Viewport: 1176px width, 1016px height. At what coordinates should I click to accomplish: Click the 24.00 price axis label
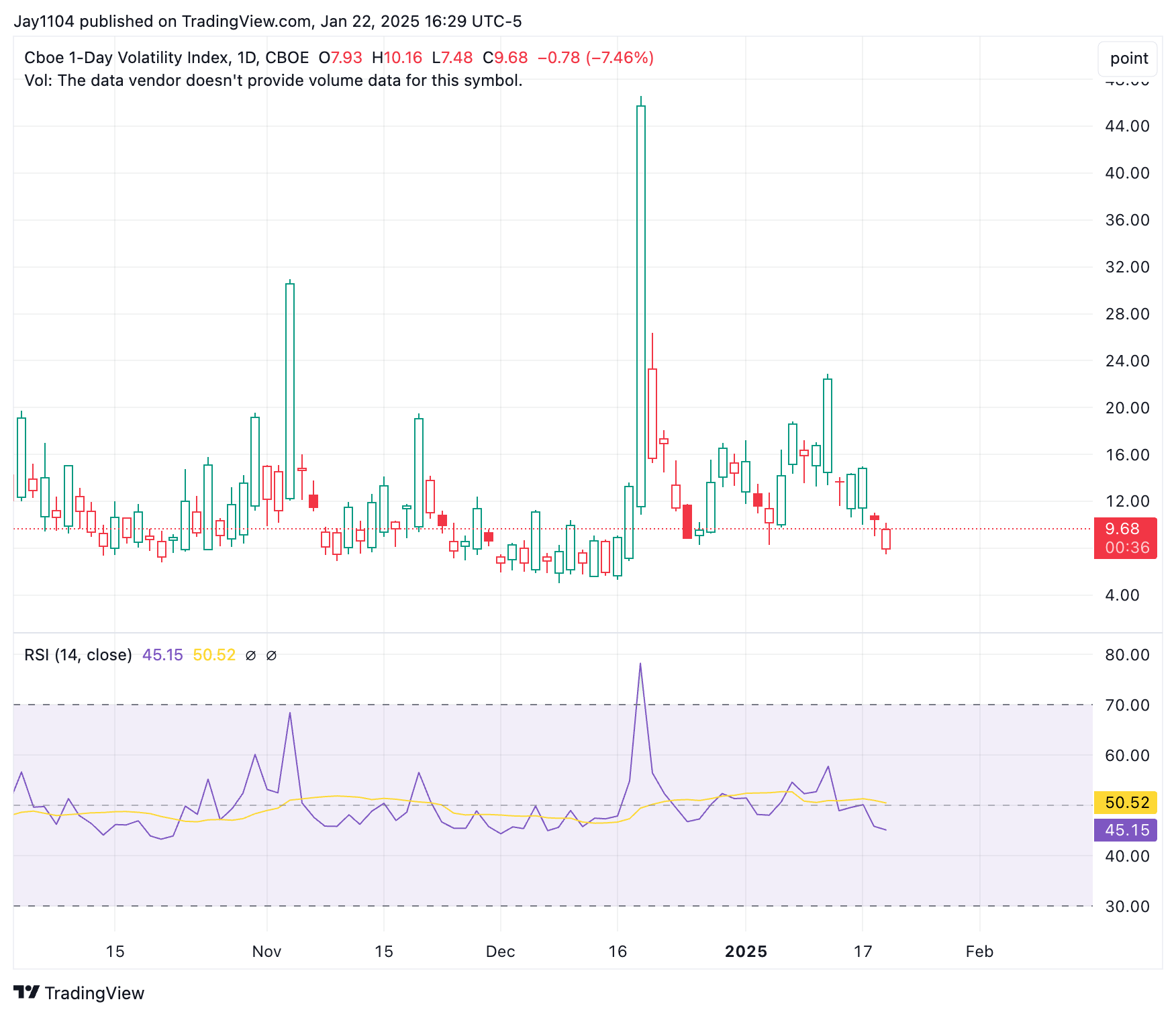click(1127, 361)
